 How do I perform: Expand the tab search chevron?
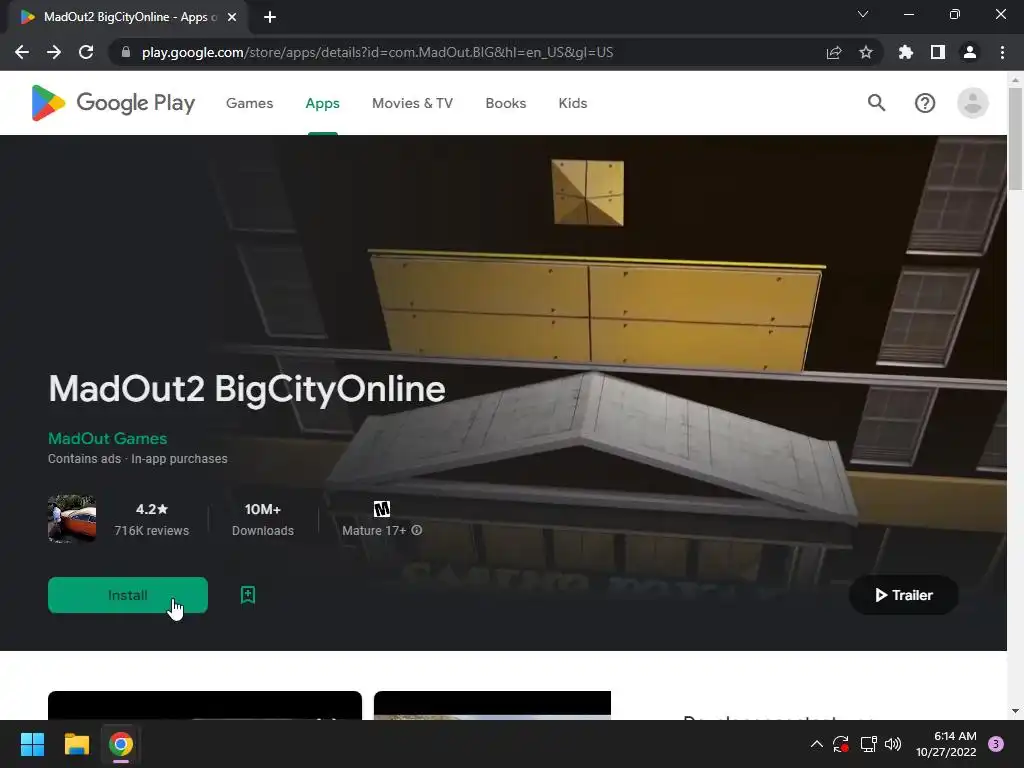coord(863,14)
